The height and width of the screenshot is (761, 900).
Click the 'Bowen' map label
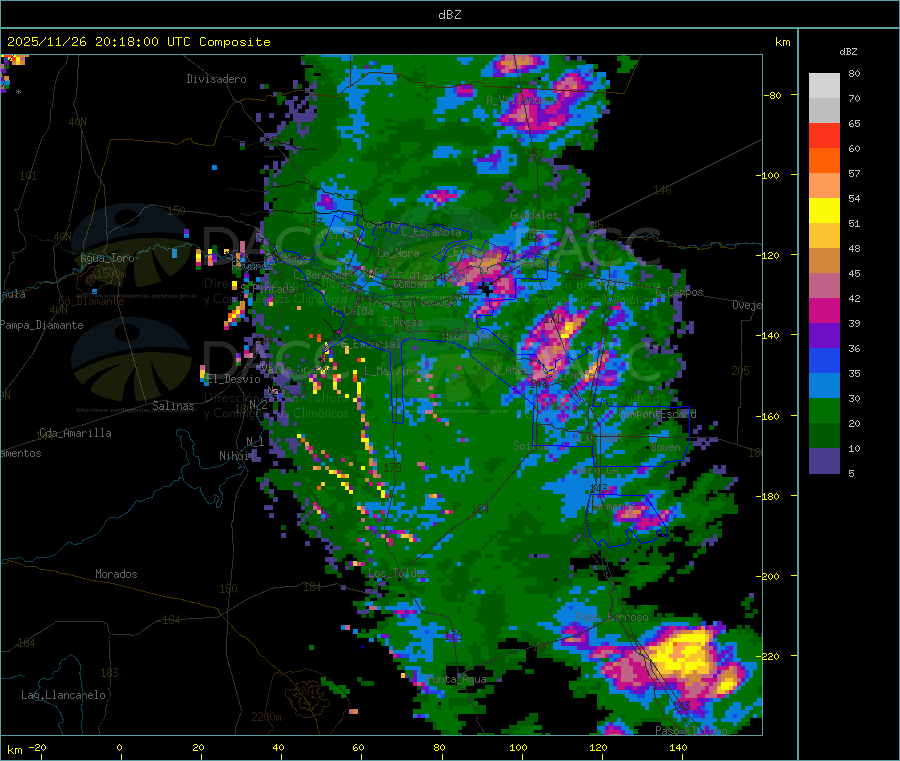pyautogui.click(x=666, y=447)
